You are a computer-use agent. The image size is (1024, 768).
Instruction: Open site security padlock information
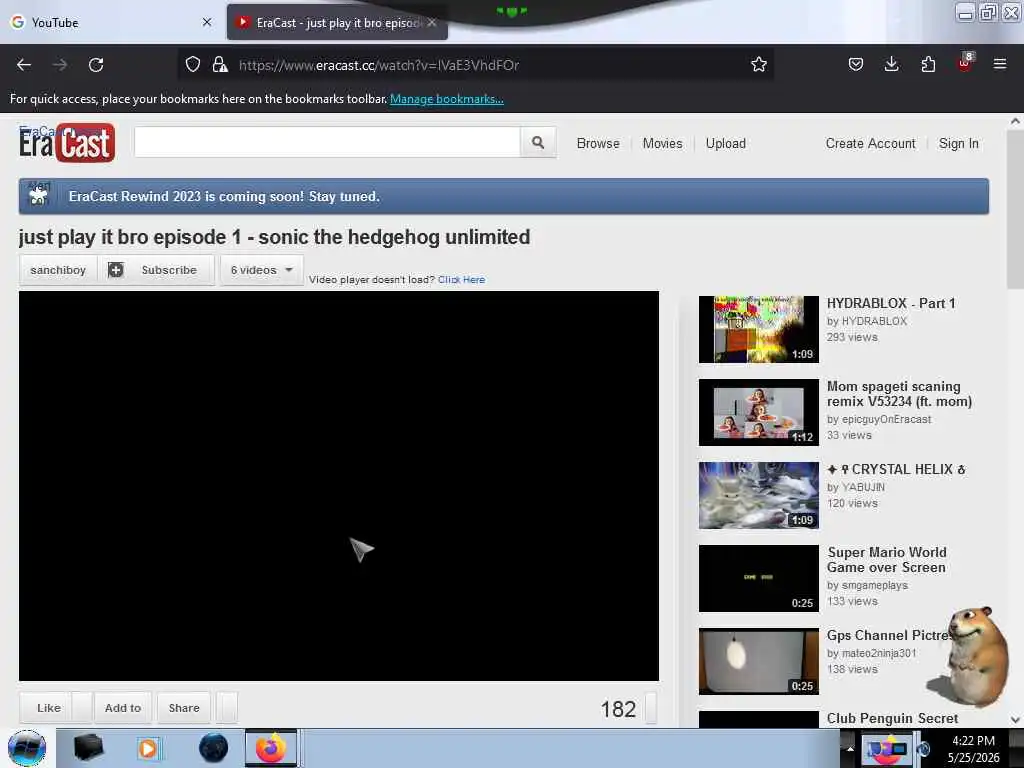point(219,65)
